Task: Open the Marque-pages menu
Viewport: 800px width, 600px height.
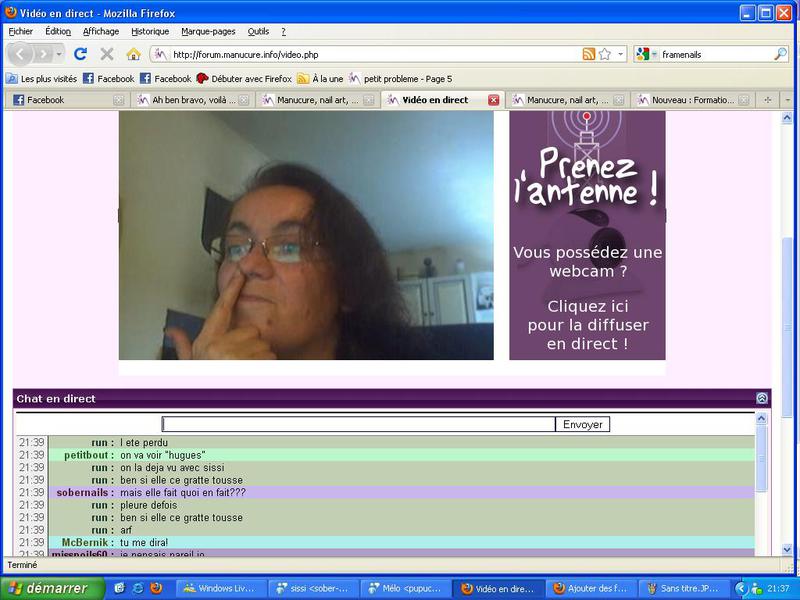Action: click(x=208, y=31)
